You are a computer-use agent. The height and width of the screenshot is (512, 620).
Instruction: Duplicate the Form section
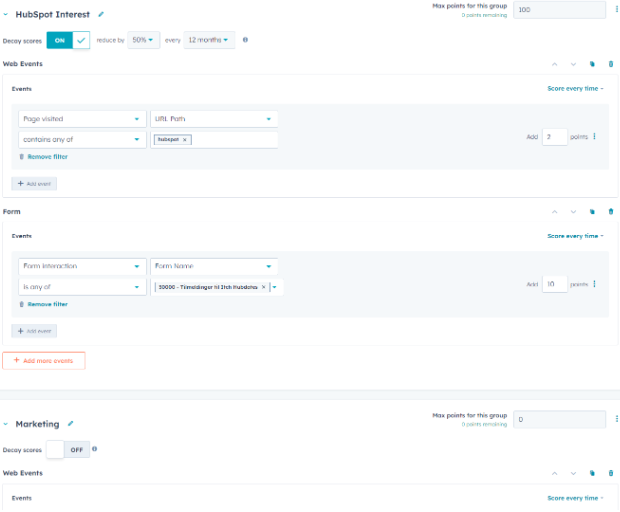(592, 212)
